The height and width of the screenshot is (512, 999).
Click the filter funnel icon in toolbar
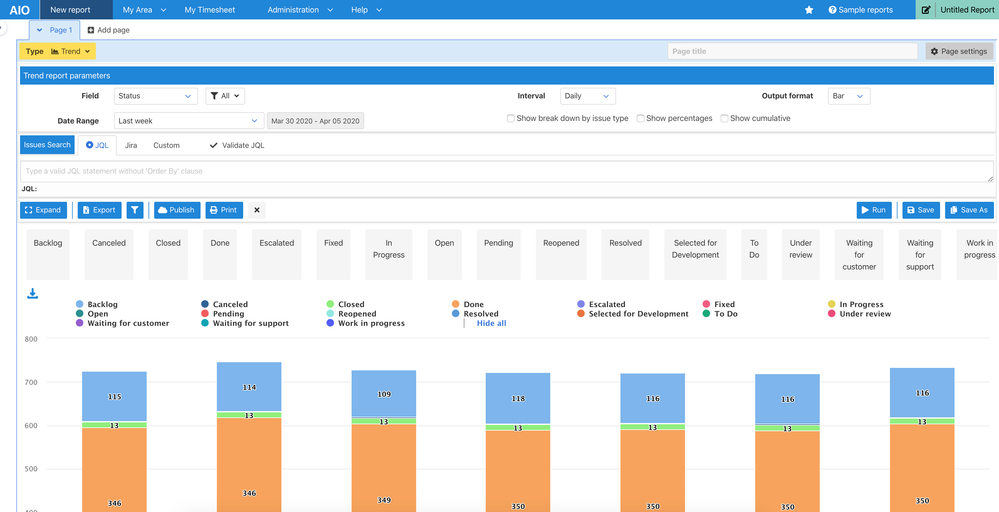point(135,210)
